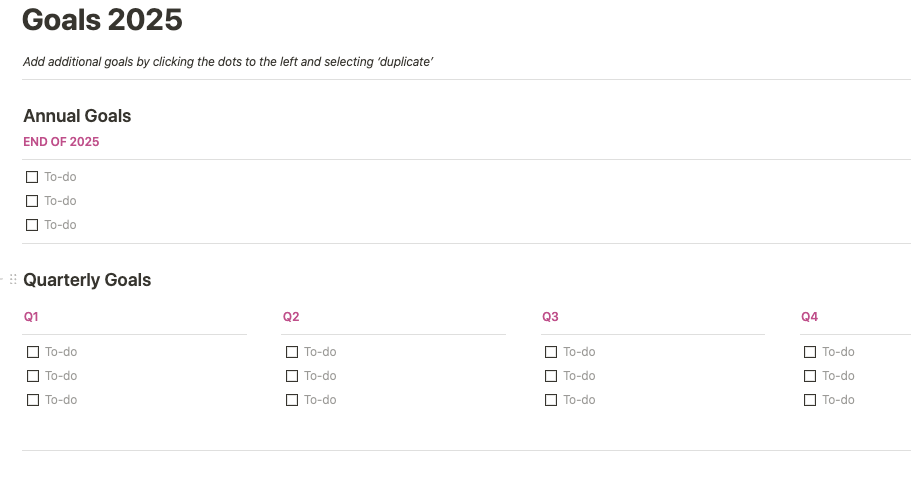Click the italic 'Add additional goals' instruction text

pos(228,62)
